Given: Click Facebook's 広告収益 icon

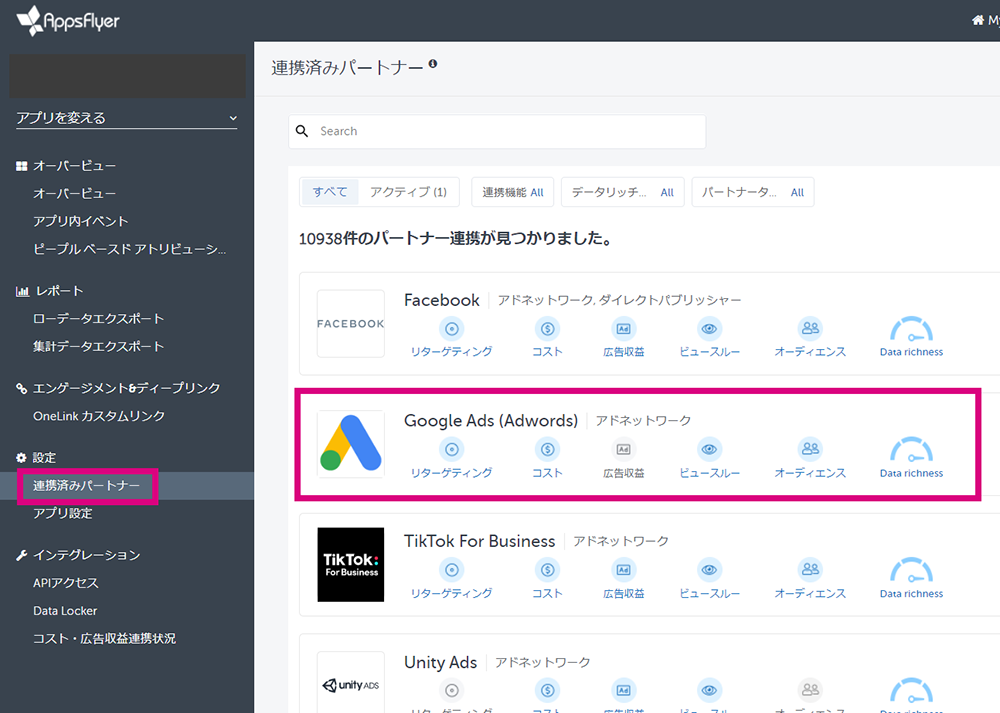Looking at the screenshot, I should click(624, 329).
